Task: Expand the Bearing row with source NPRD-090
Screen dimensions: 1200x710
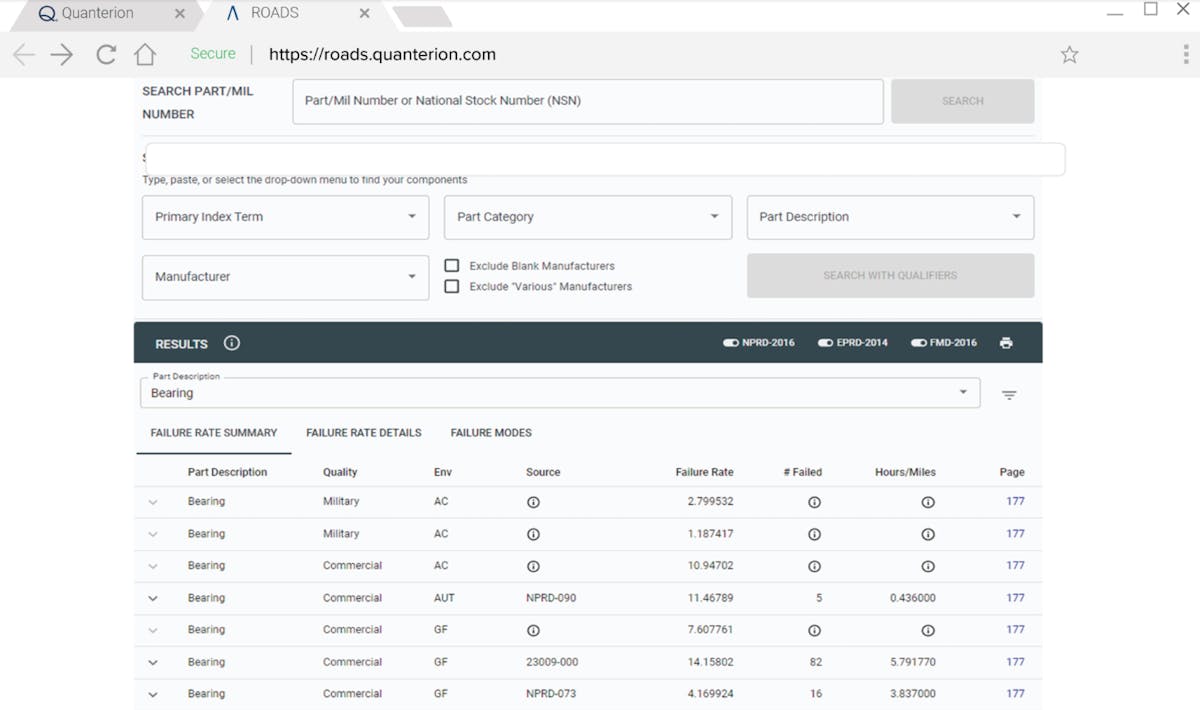Action: [153, 598]
